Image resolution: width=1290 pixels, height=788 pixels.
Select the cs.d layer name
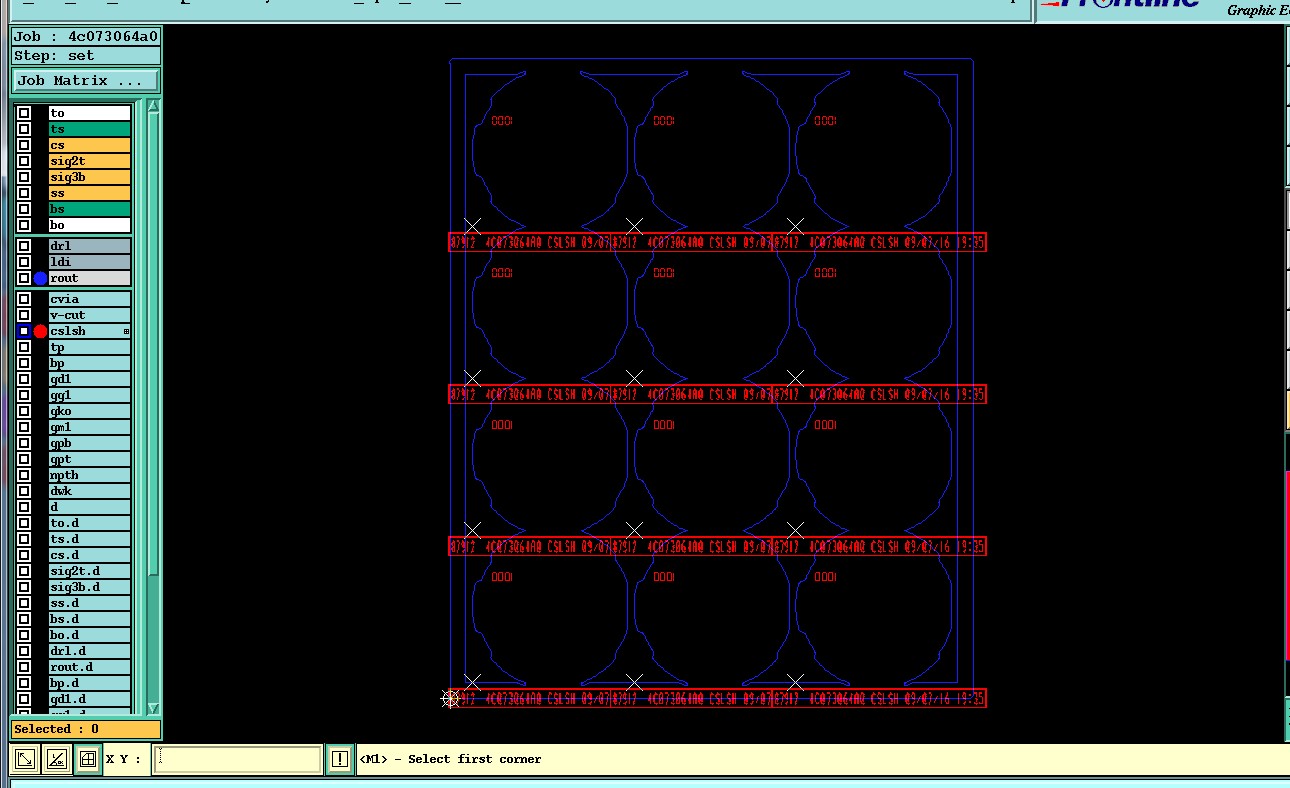[90, 555]
